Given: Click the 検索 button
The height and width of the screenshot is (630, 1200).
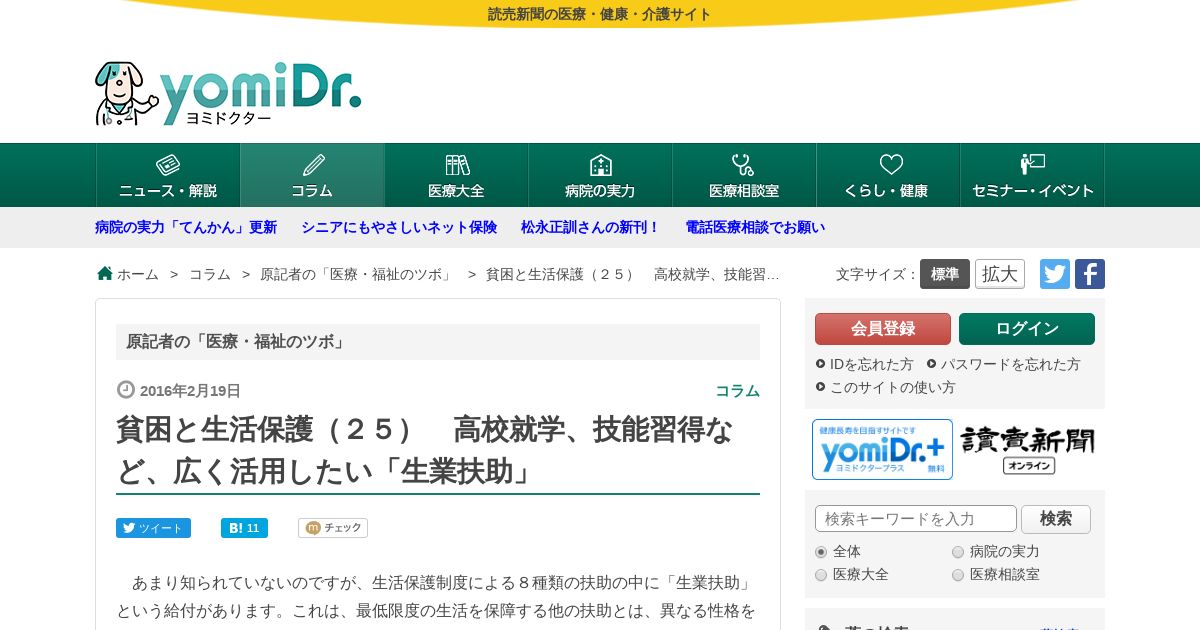Looking at the screenshot, I should pos(1056,519).
